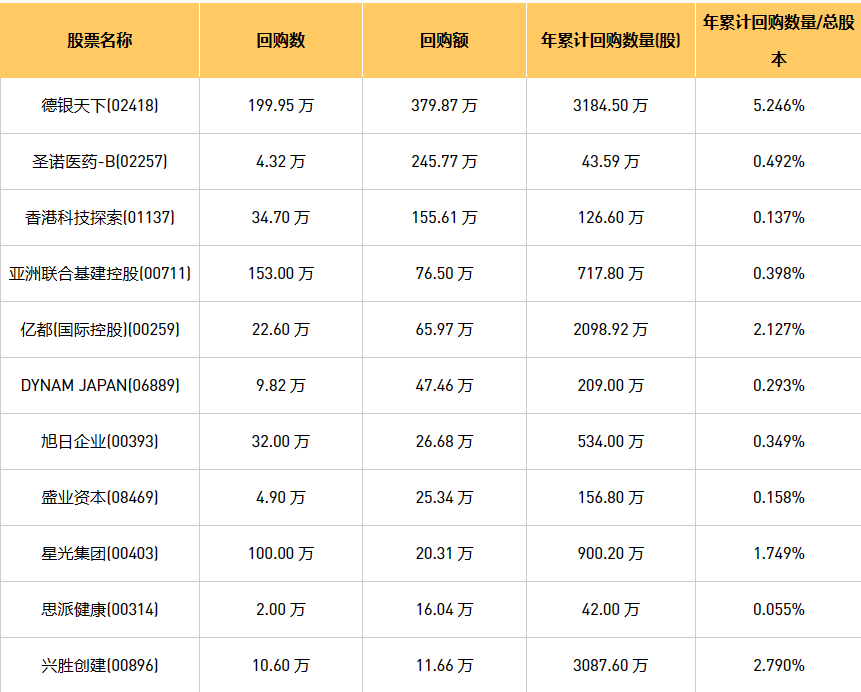The height and width of the screenshot is (692, 861).
Task: Click percentage value 1.749%
Action: tap(779, 554)
